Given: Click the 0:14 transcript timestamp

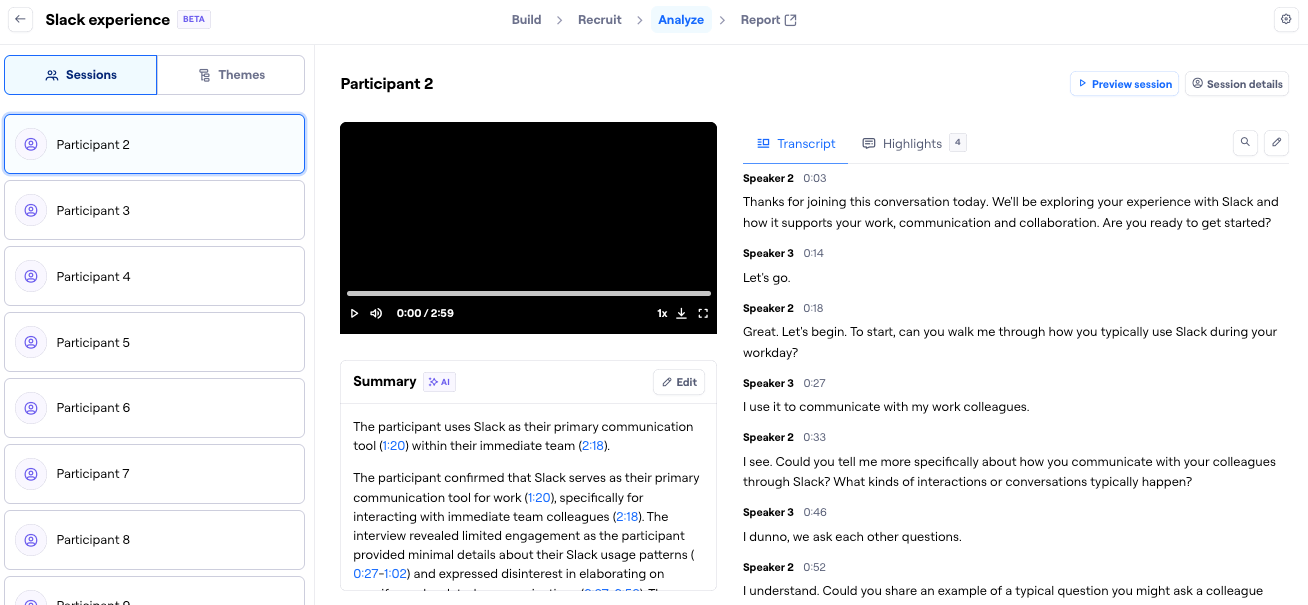Looking at the screenshot, I should (x=813, y=253).
